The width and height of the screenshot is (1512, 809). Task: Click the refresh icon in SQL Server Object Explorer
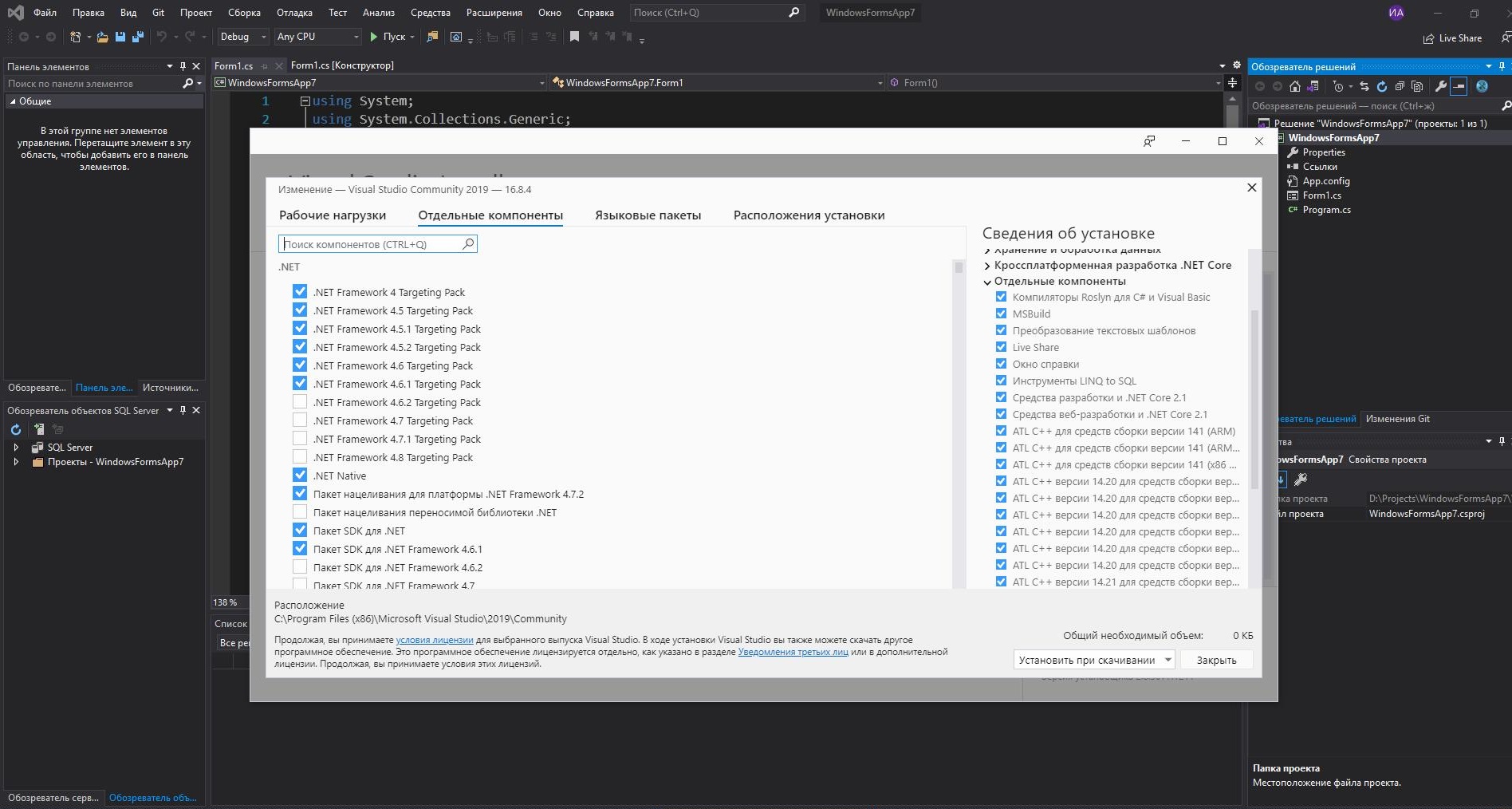coord(16,429)
